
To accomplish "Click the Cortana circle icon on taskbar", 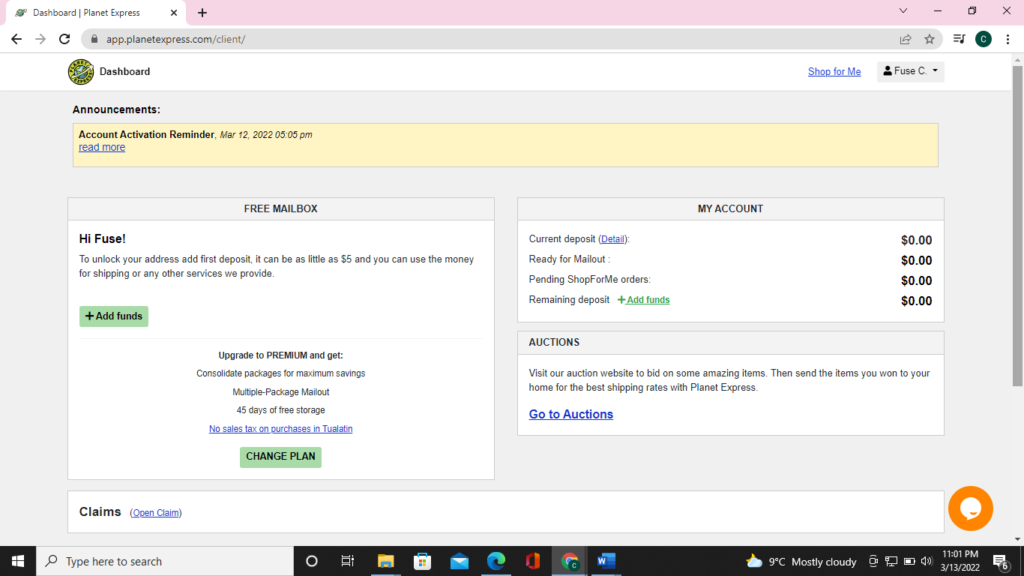I will click(x=312, y=561).
